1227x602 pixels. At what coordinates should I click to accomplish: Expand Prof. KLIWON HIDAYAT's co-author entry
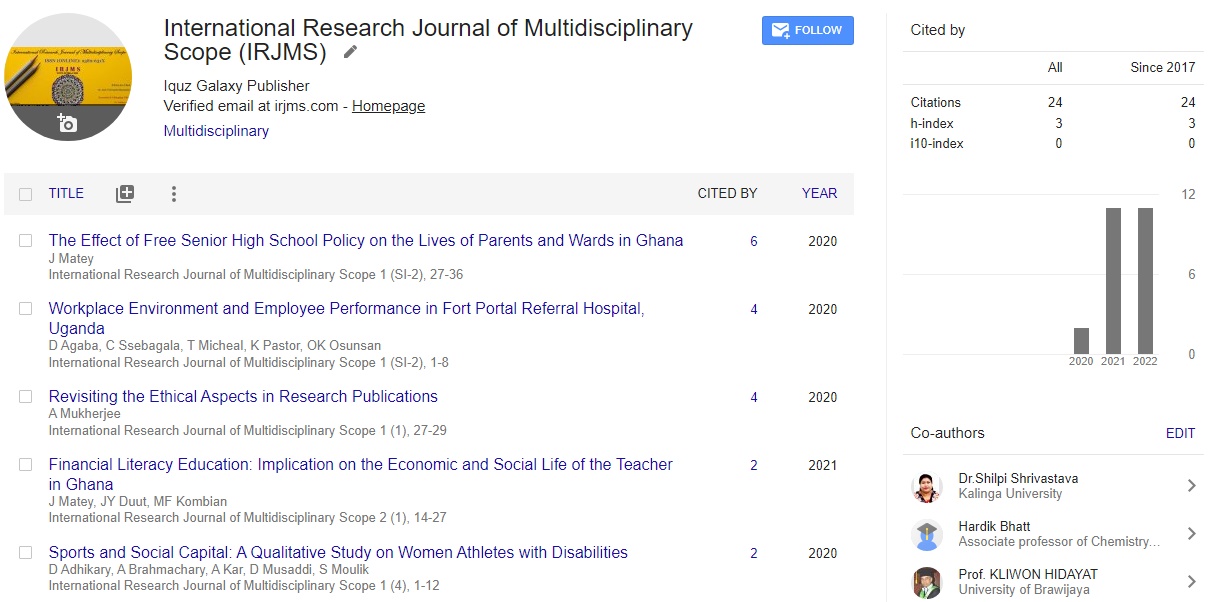(x=1192, y=581)
